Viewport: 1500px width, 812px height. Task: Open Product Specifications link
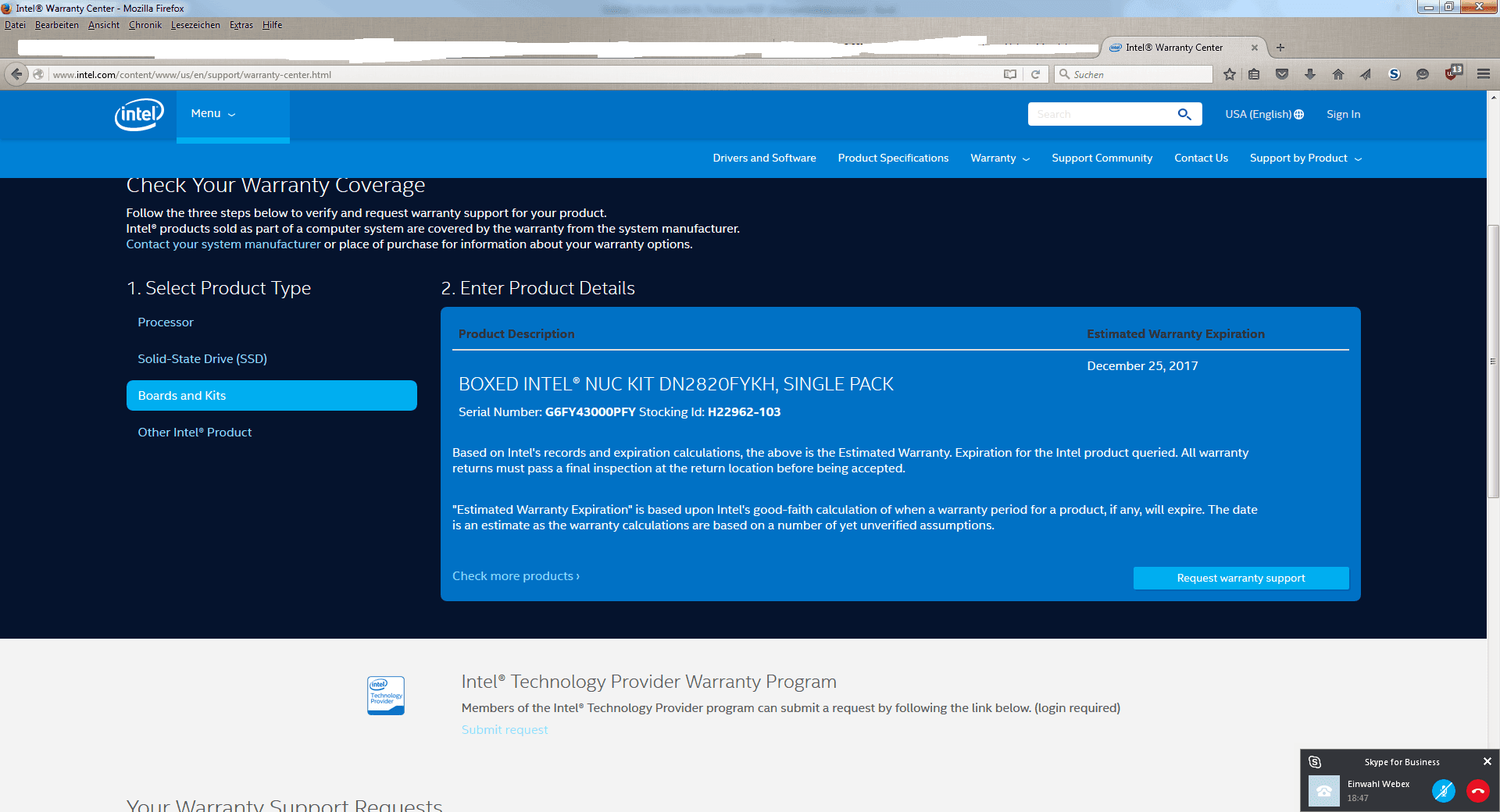click(x=893, y=158)
